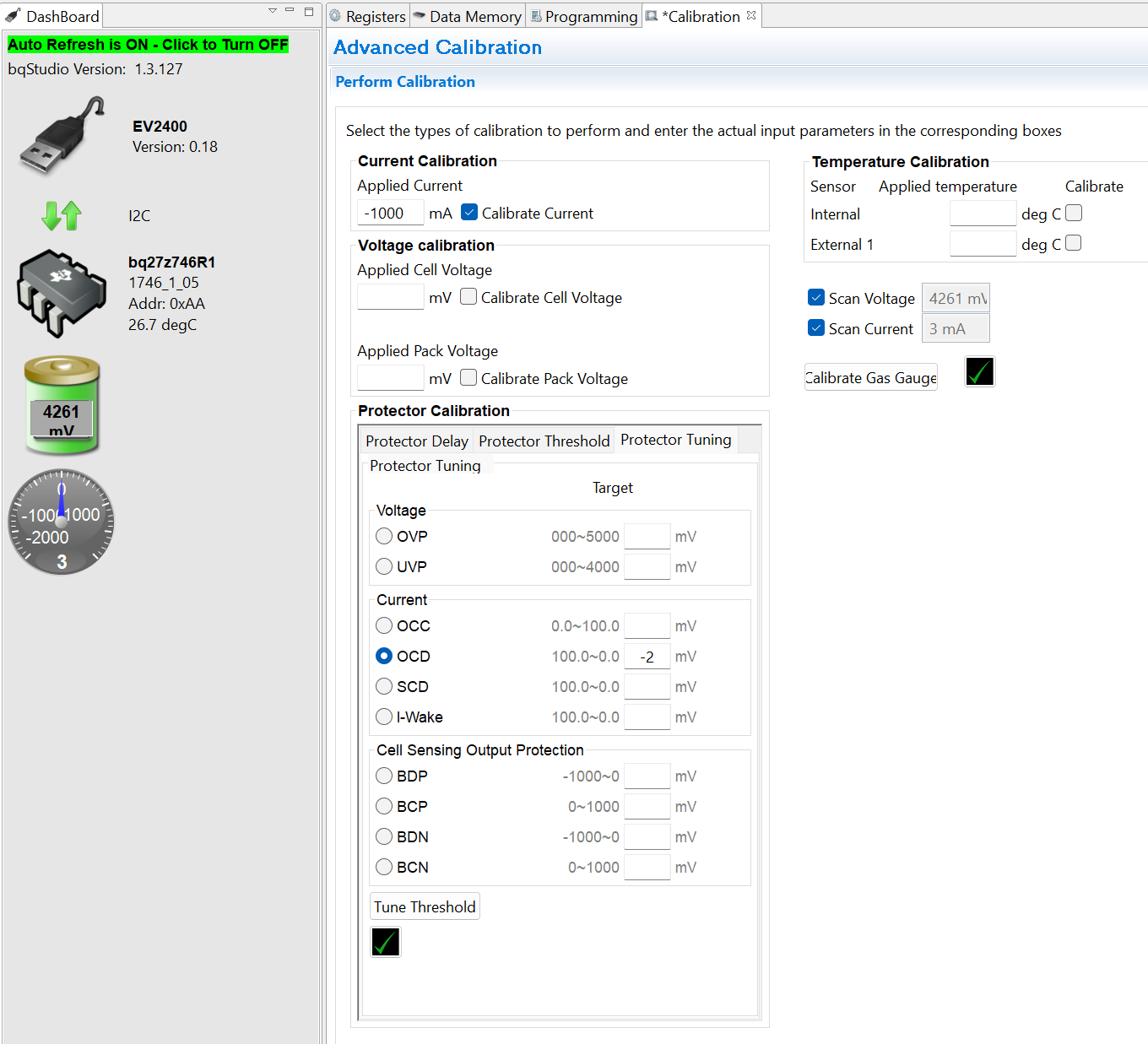Click green checkmark next to Calibrate Gas Gauge

pos(979,371)
